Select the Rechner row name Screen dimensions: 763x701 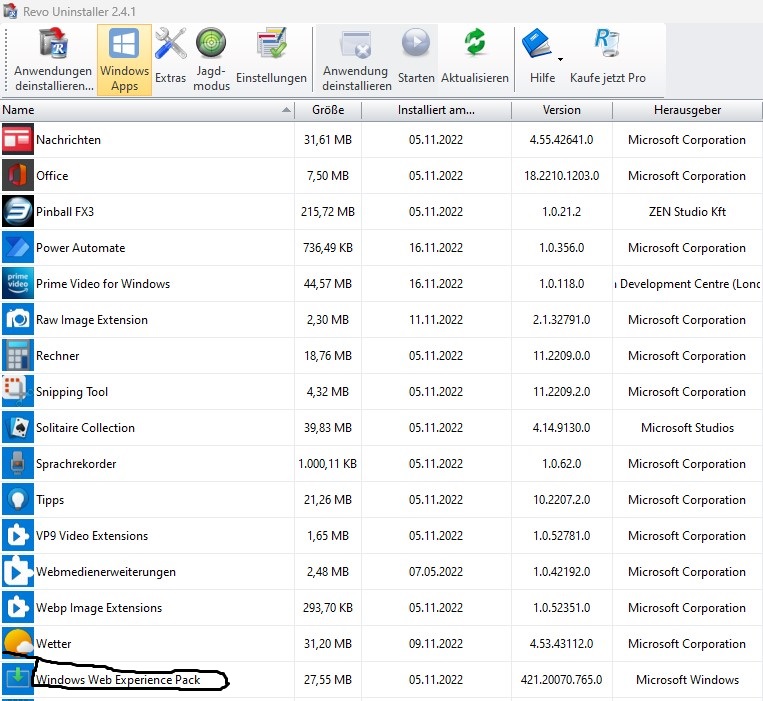(57, 356)
